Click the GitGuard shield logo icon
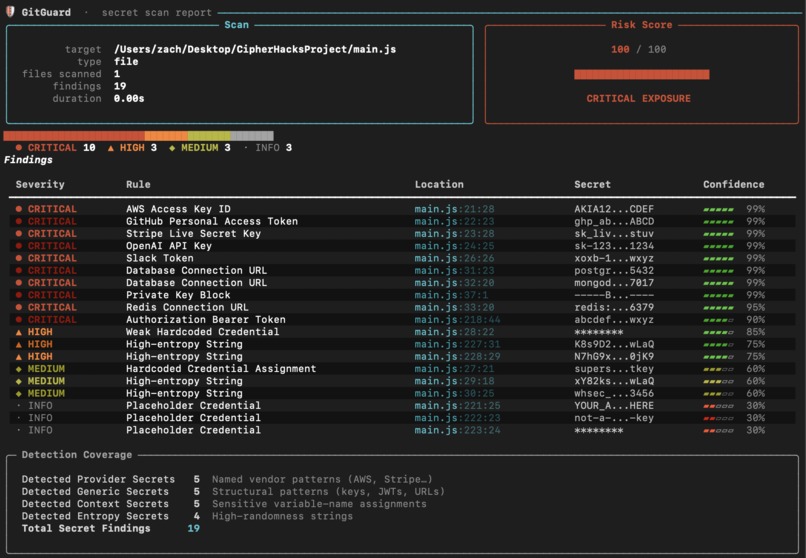Screen dimensions: 806x558 [x=10, y=11]
